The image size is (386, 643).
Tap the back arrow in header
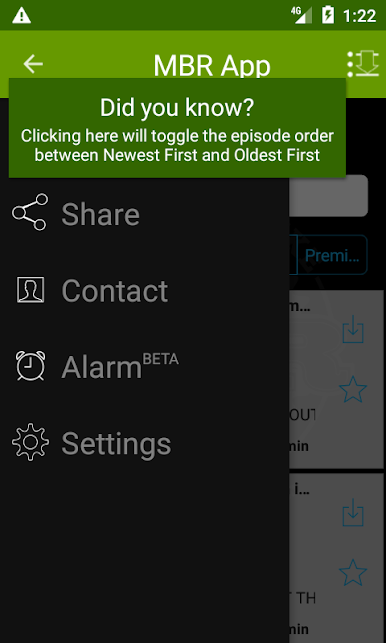tap(33, 64)
